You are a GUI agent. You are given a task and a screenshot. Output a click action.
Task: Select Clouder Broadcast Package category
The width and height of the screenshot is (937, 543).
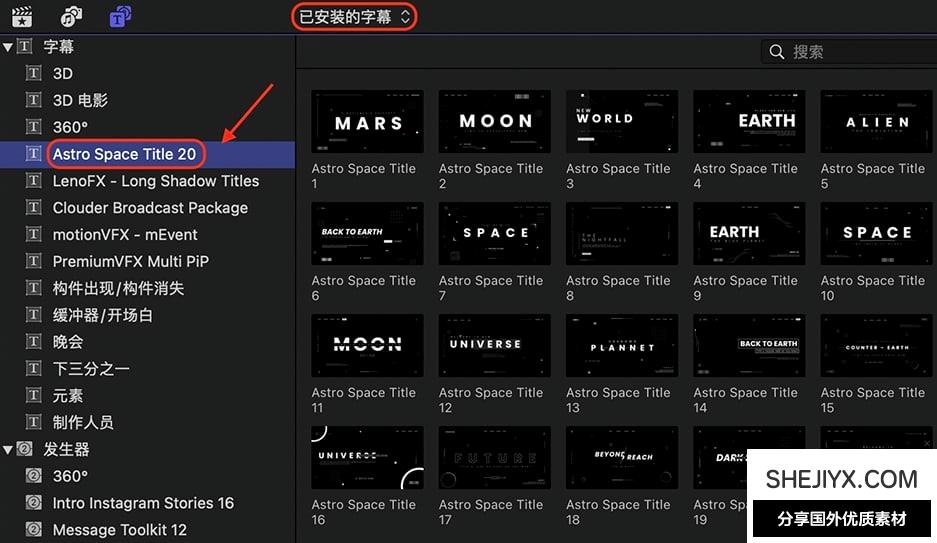pyautogui.click(x=150, y=208)
